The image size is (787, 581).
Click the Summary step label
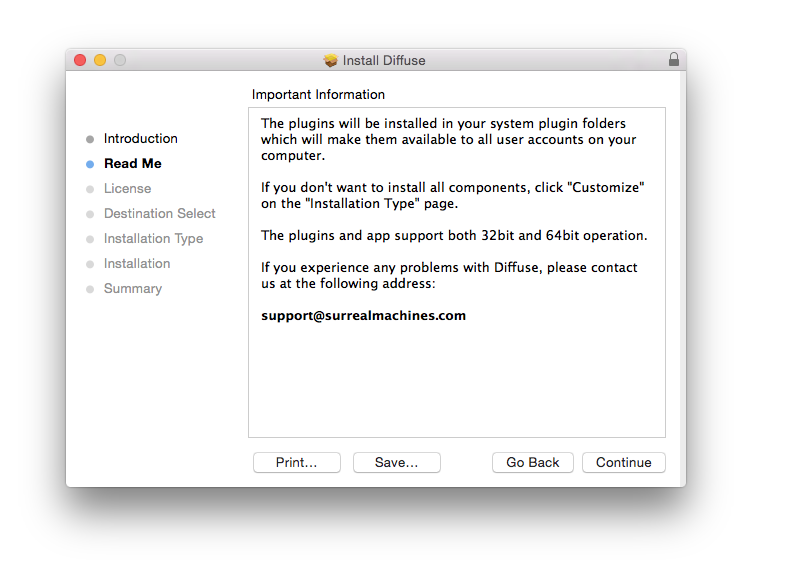(x=132, y=289)
